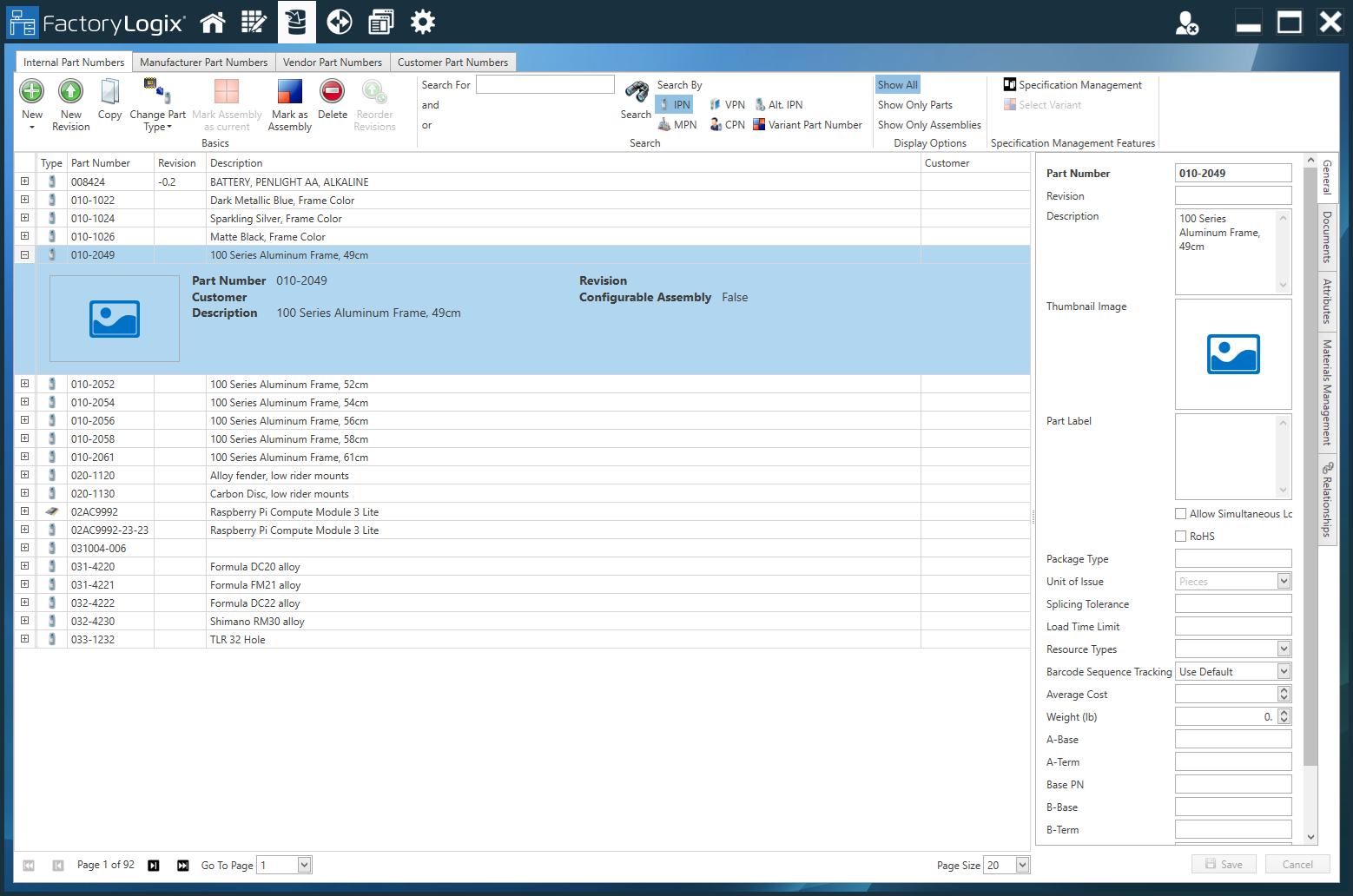
Task: Select the MPN search-by option
Action: [x=677, y=125]
